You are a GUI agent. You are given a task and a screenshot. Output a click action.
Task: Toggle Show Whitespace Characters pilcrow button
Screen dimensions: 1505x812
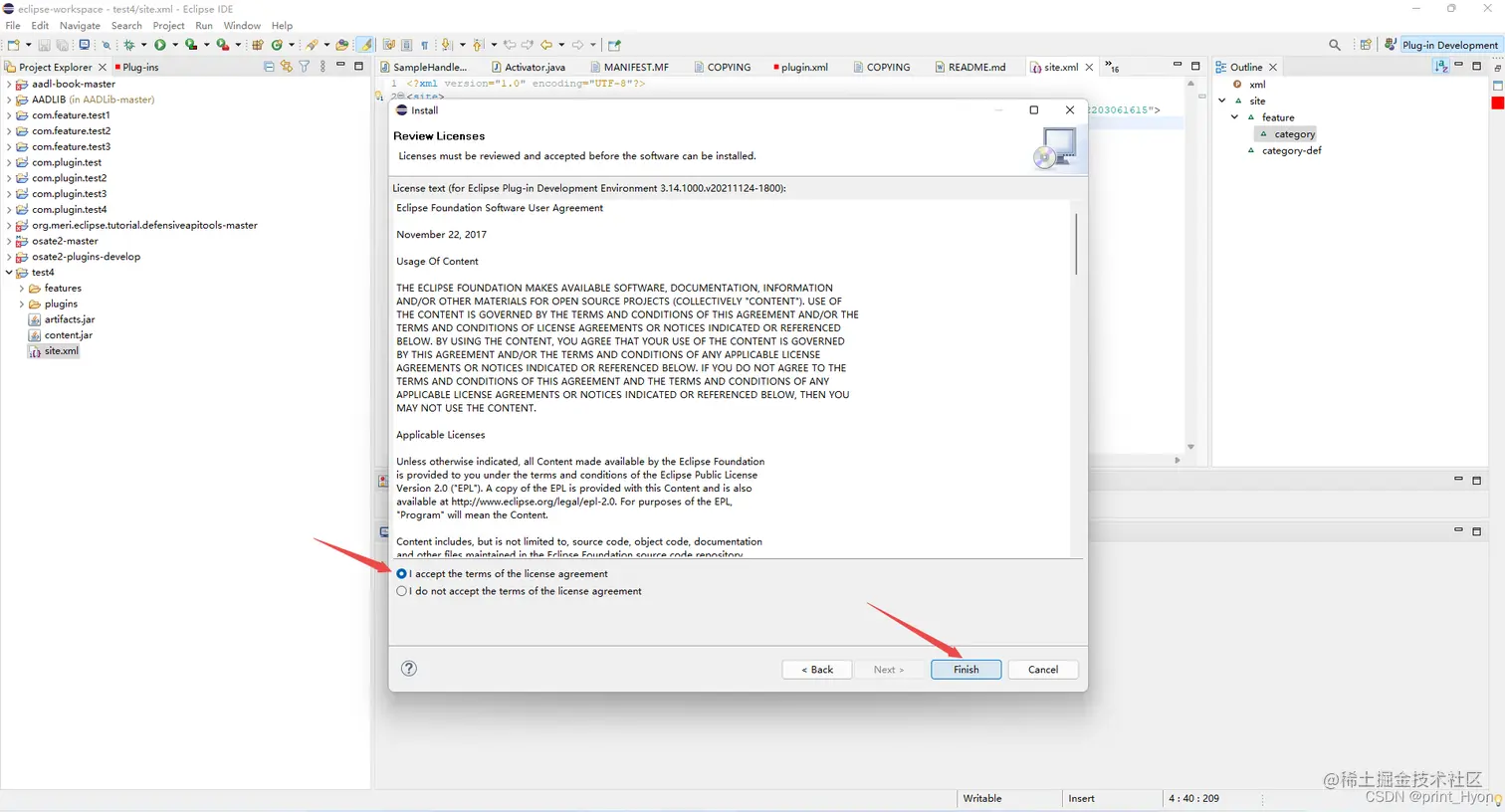(x=425, y=45)
